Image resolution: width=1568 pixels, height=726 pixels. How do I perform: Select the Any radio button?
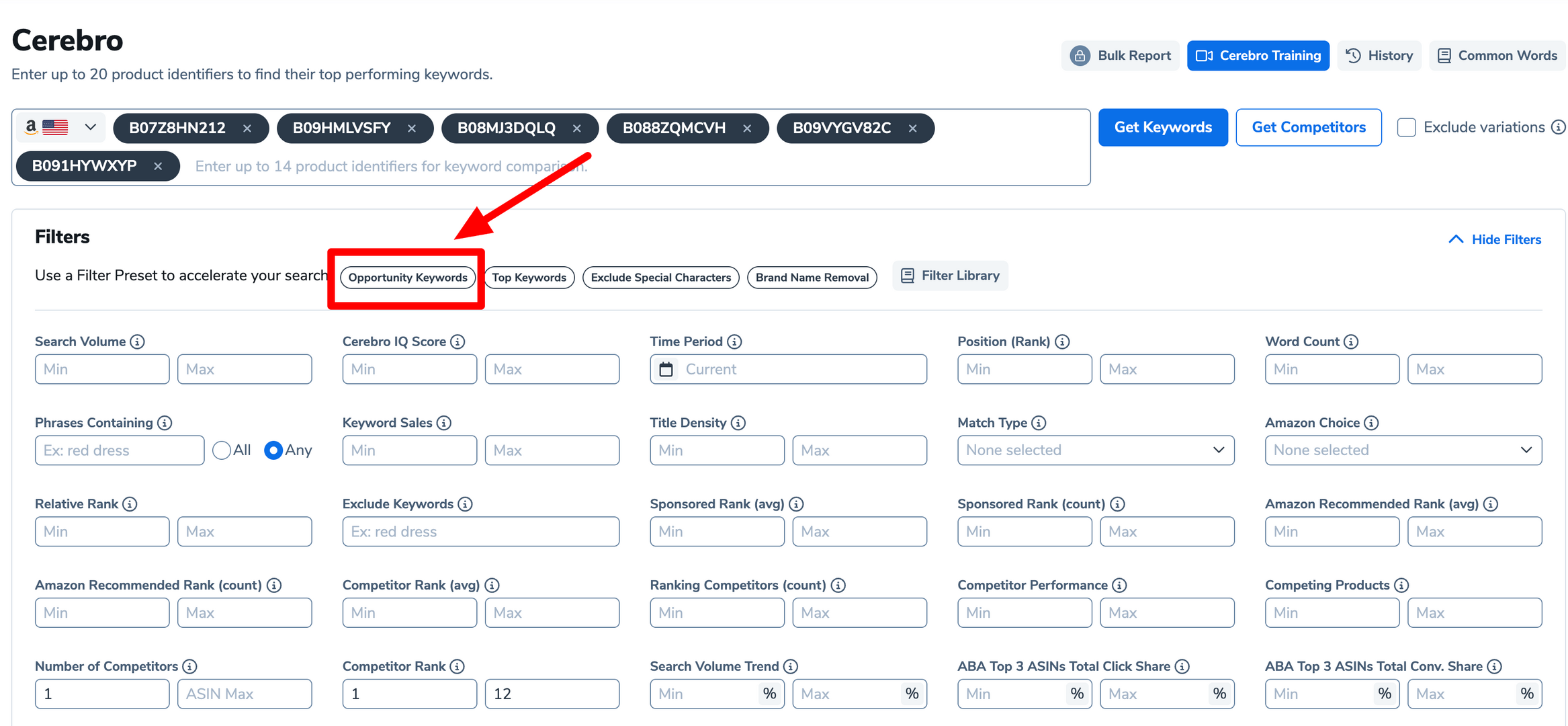[x=273, y=450]
